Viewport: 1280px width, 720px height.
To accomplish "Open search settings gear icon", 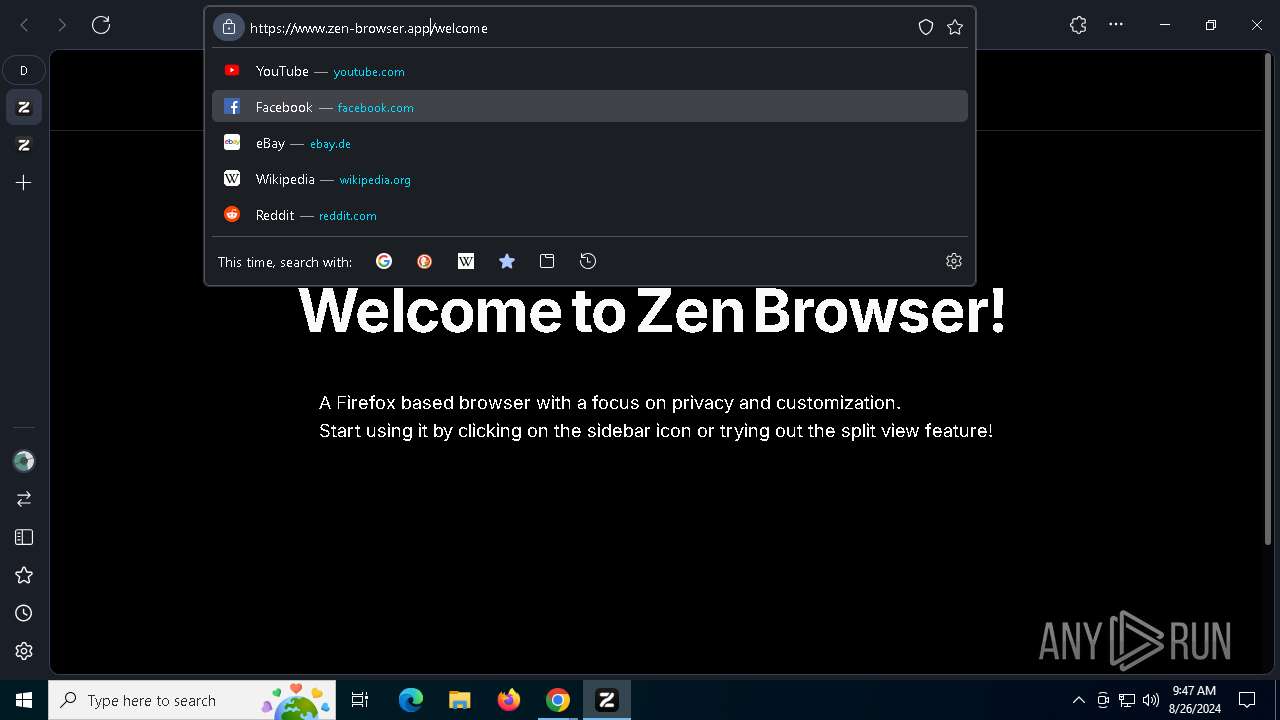I will click(954, 261).
